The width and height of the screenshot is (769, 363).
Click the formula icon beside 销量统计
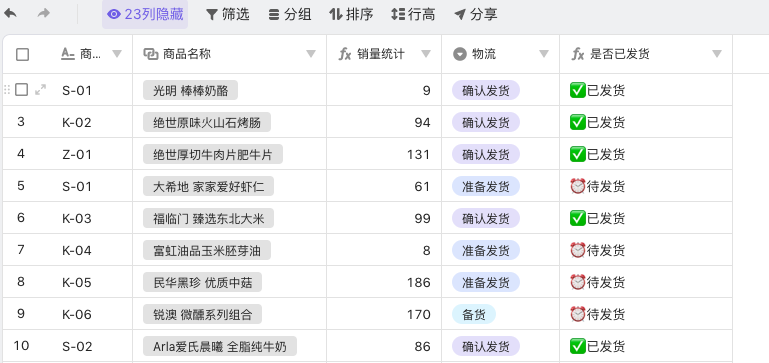(x=345, y=54)
